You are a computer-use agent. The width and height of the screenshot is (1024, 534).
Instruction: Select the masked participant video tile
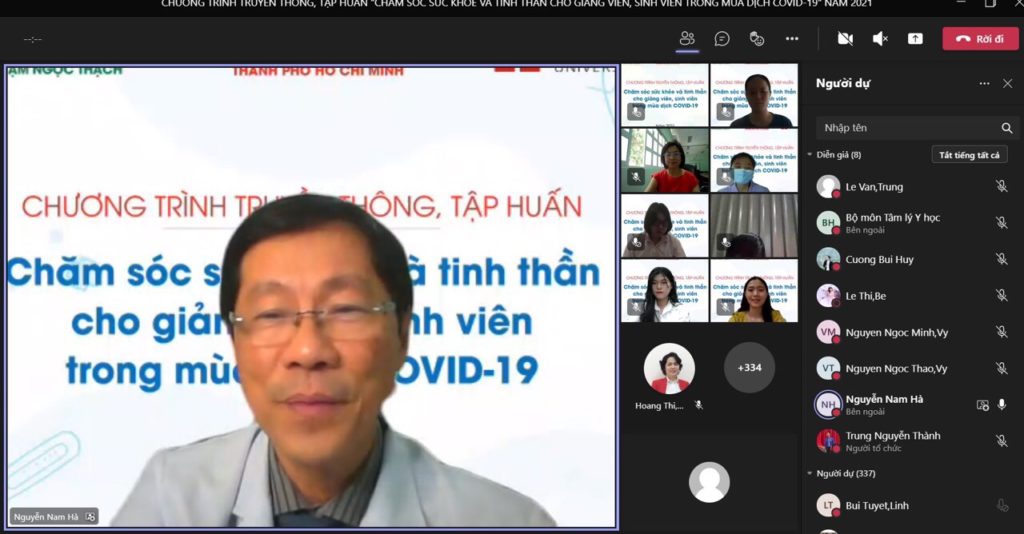point(754,161)
